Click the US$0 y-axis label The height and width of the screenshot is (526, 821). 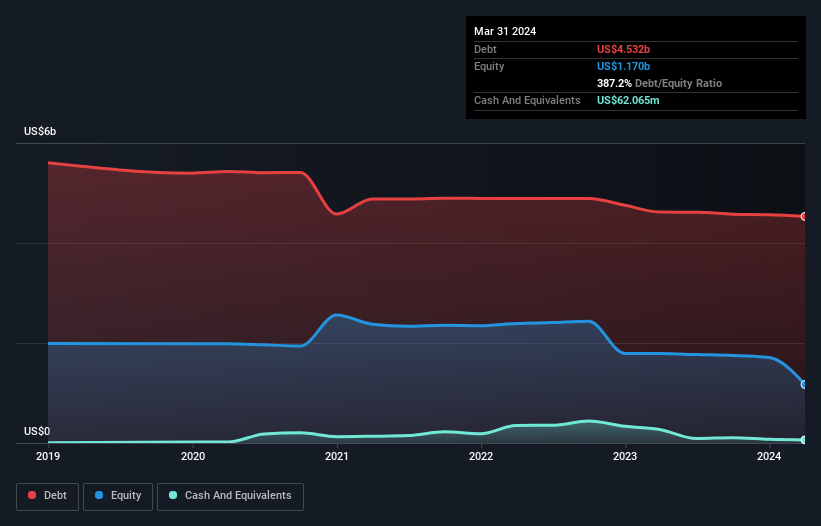(x=37, y=431)
